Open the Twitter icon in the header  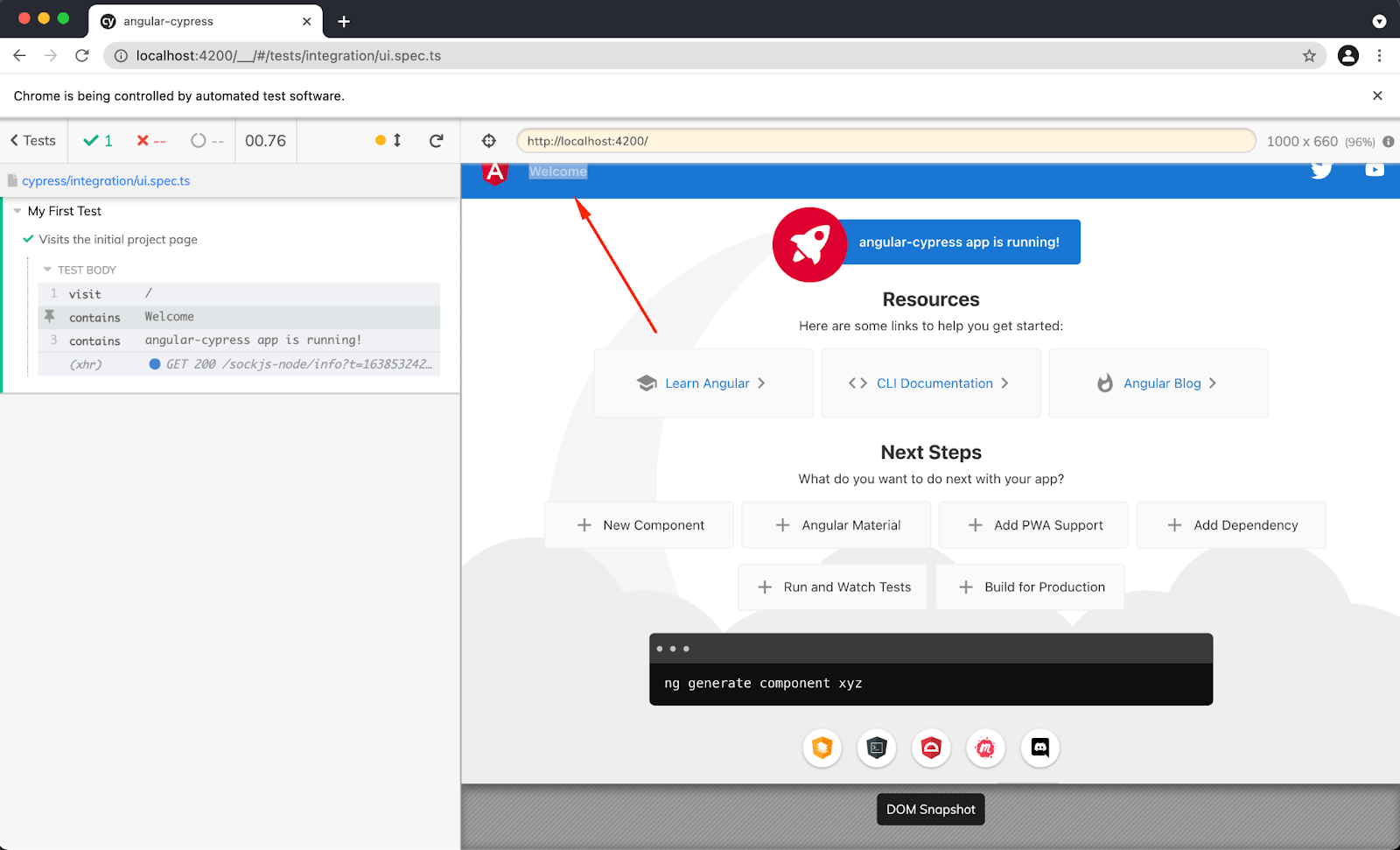1321,170
